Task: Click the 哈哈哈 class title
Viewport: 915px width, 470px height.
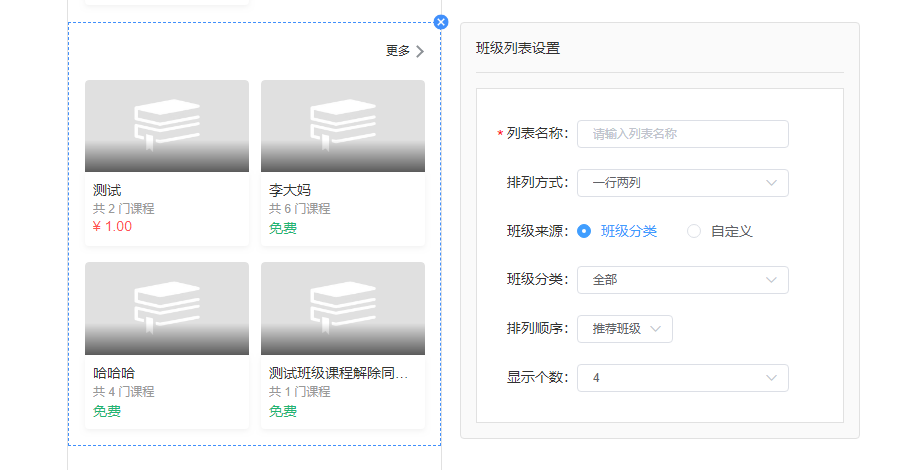Action: (x=114, y=373)
